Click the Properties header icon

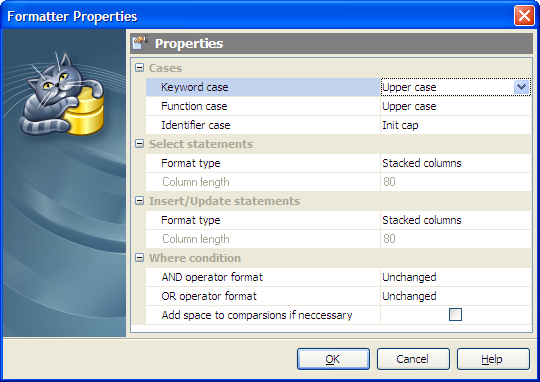pyautogui.click(x=140, y=43)
